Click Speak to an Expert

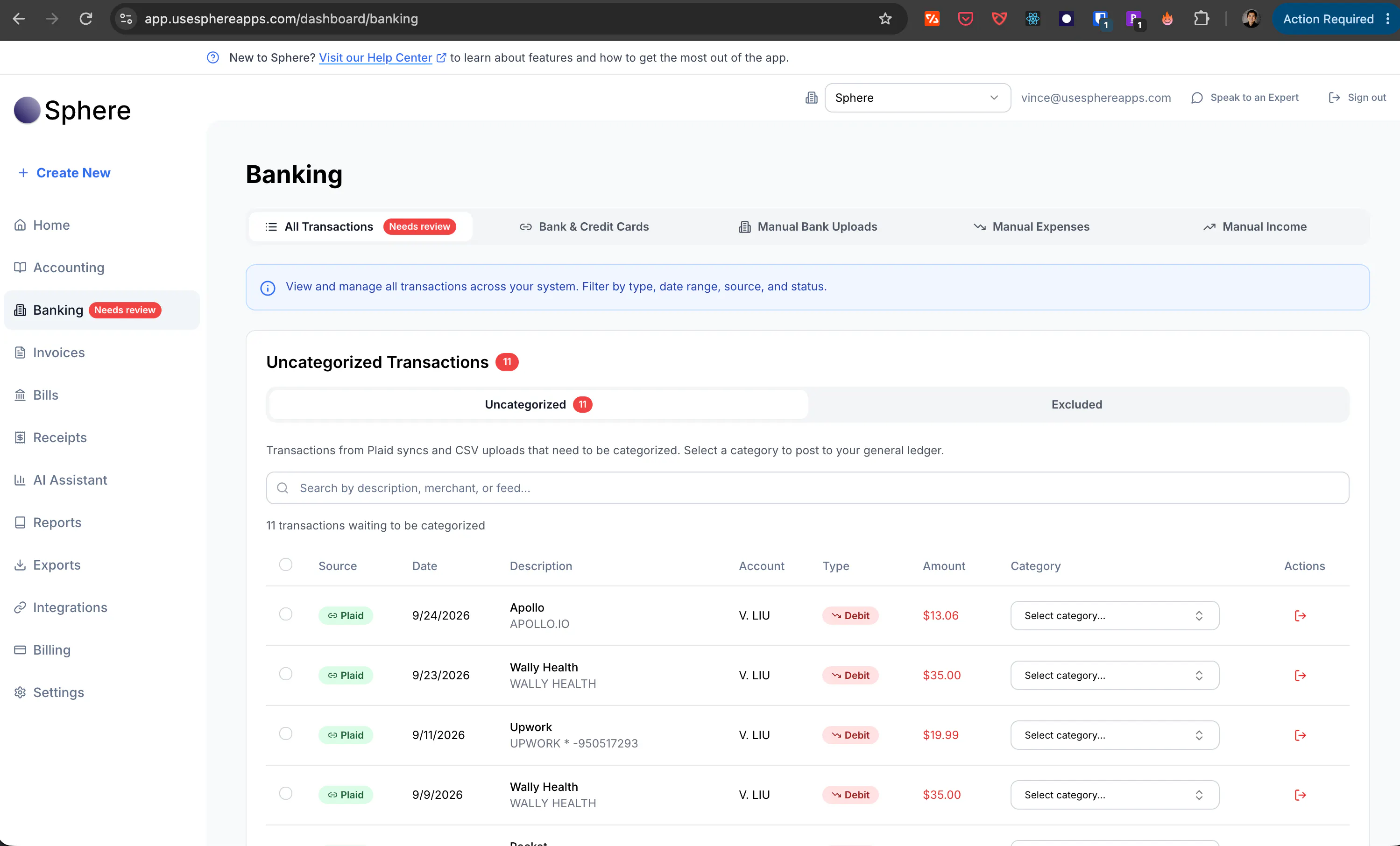click(x=1245, y=98)
